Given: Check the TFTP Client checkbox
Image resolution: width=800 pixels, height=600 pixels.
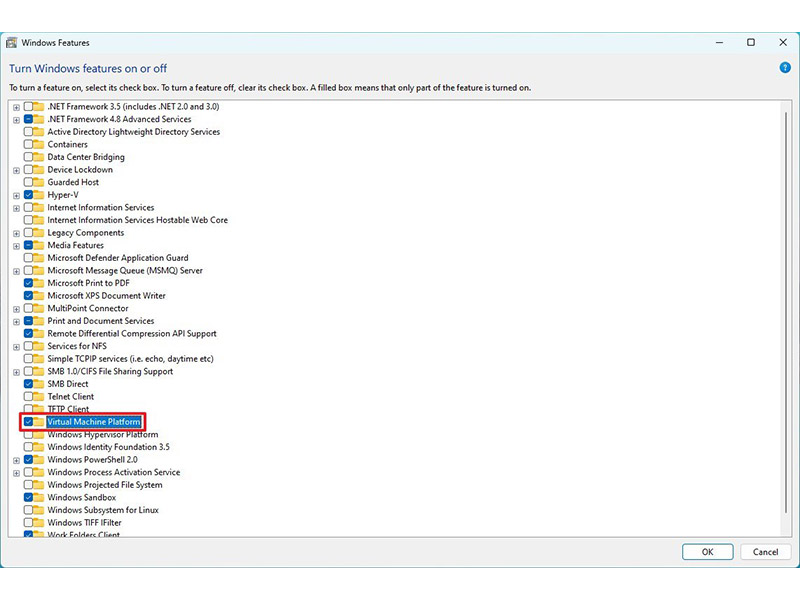Looking at the screenshot, I should tap(28, 409).
